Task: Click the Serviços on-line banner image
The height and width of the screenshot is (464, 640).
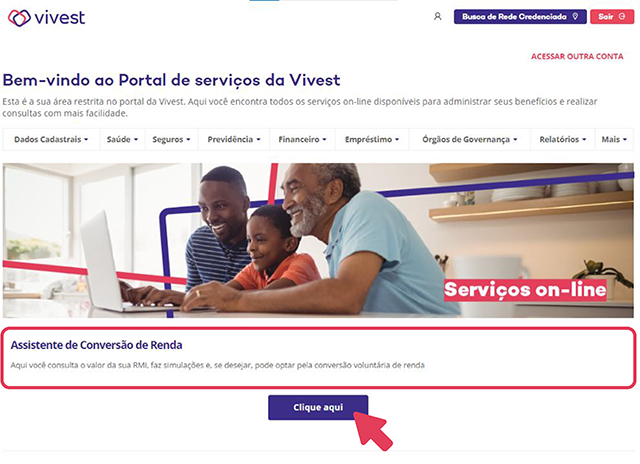Action: [318, 240]
